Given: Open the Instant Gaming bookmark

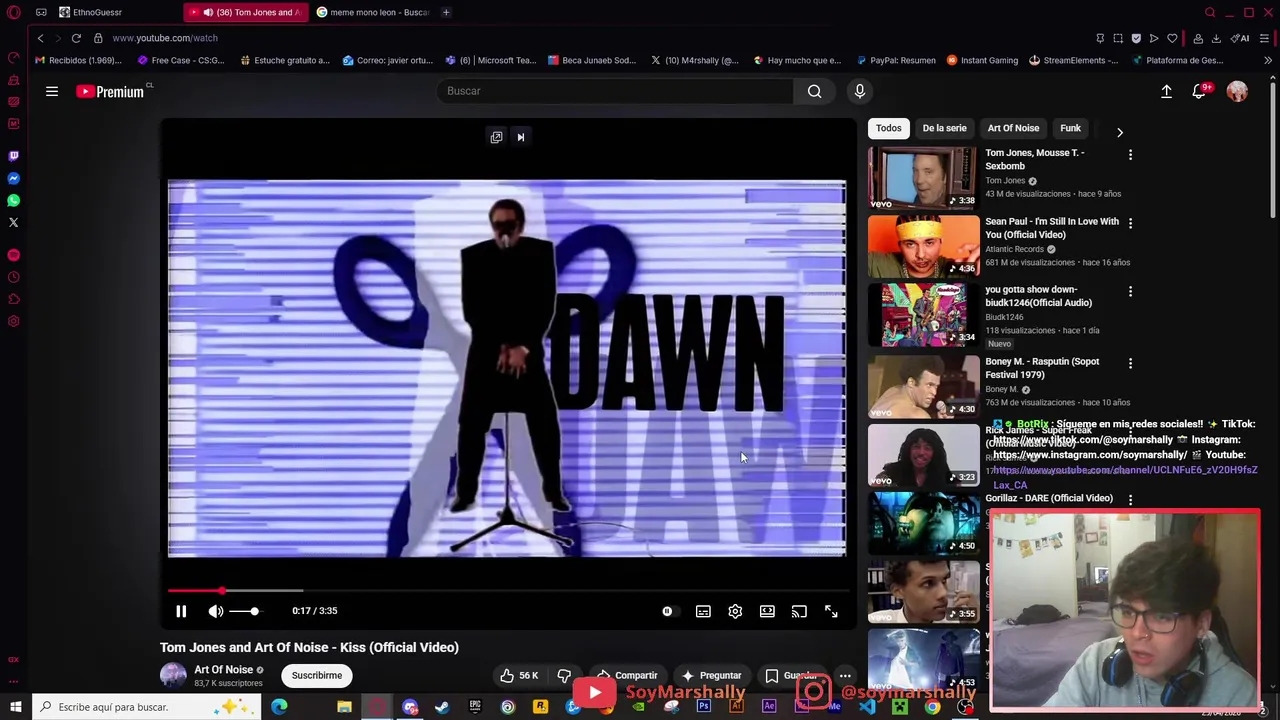Looking at the screenshot, I should point(982,60).
